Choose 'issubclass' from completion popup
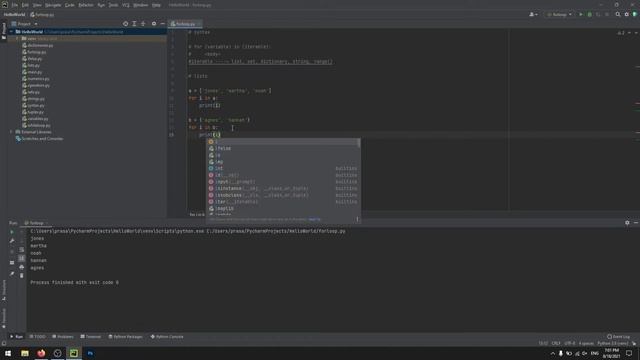This screenshot has height=360, width=640. pyautogui.click(x=282, y=195)
